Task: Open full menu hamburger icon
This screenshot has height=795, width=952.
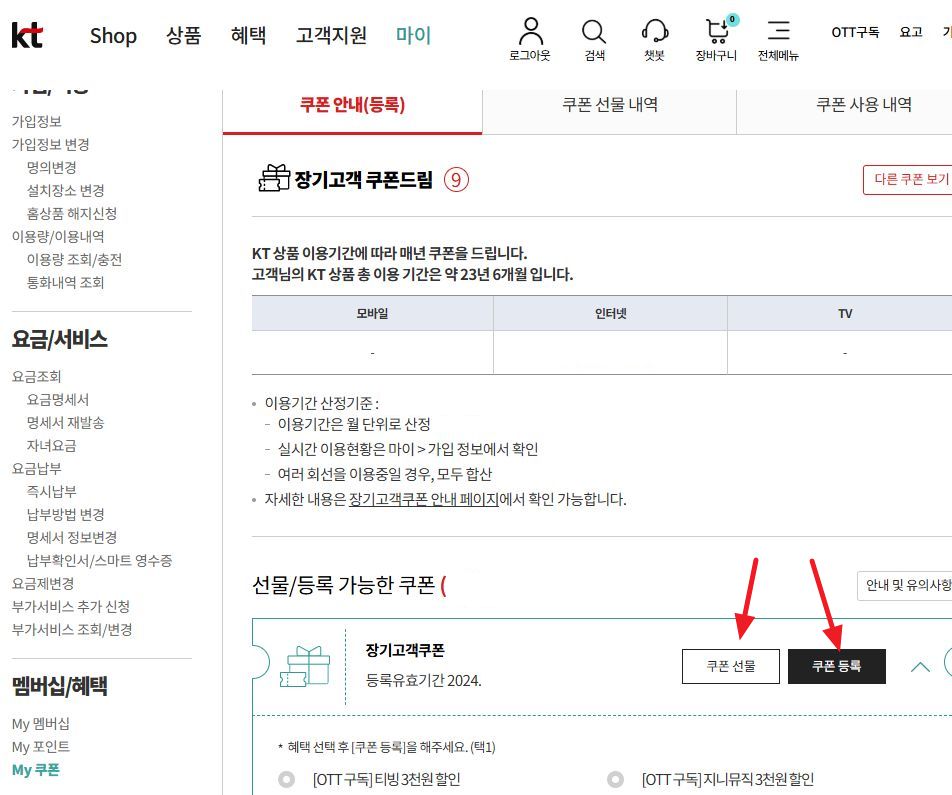Action: (778, 30)
